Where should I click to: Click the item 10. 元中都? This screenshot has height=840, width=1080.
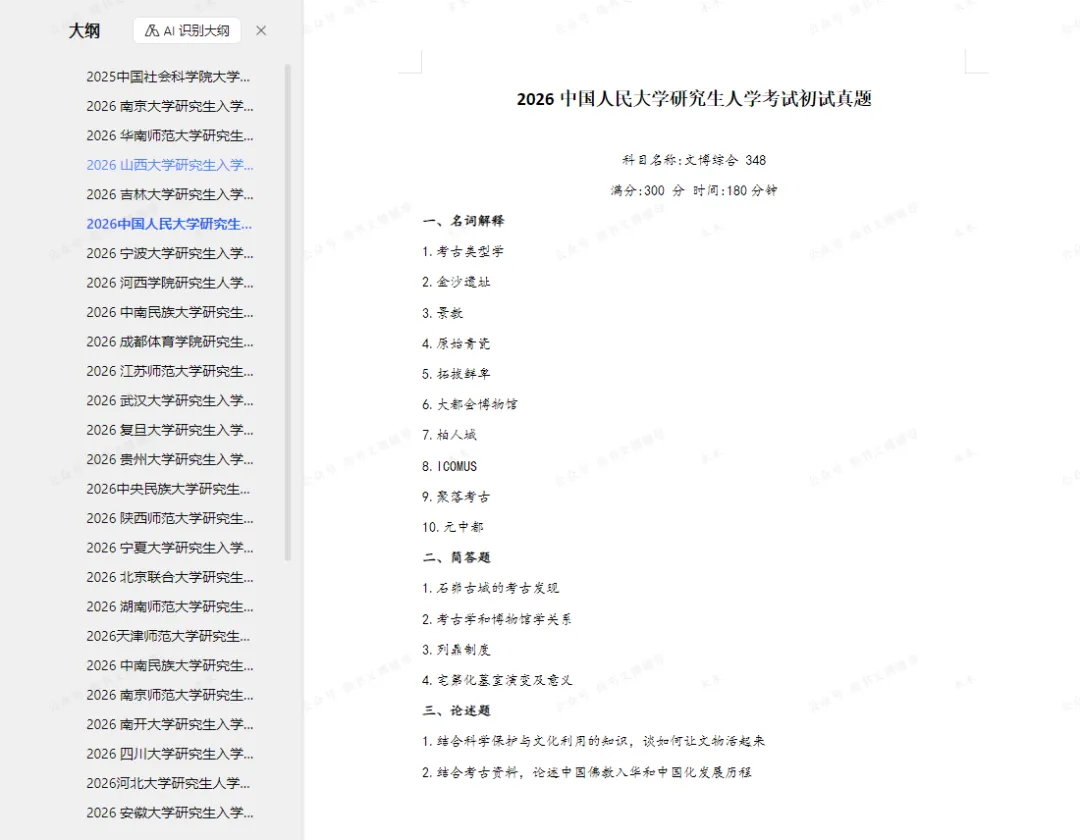[x=453, y=527]
